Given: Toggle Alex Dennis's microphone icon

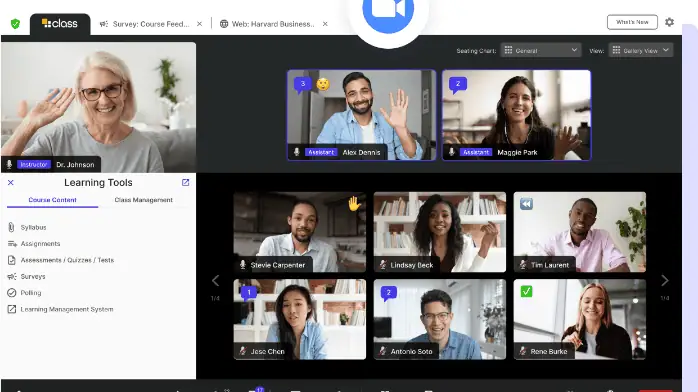Looking at the screenshot, I should tap(296, 152).
